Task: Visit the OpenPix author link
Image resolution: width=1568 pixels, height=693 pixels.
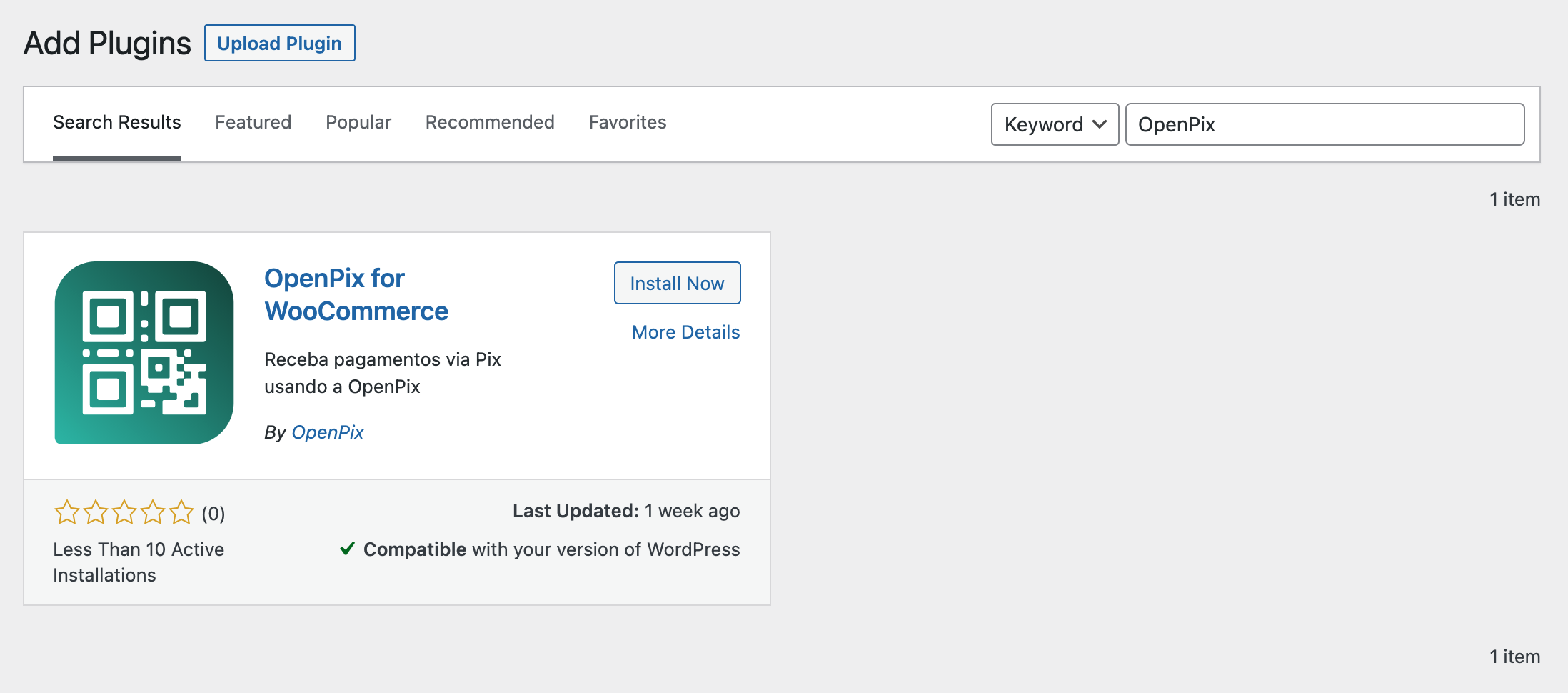Action: pyautogui.click(x=328, y=432)
